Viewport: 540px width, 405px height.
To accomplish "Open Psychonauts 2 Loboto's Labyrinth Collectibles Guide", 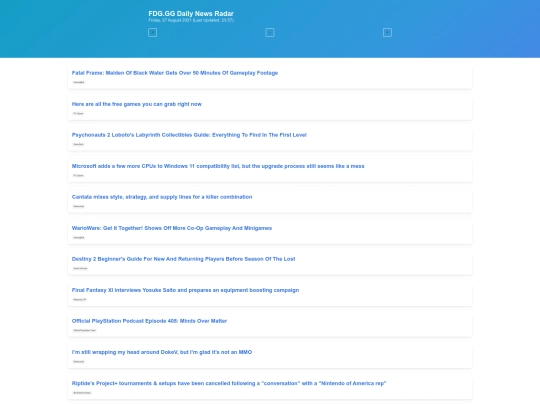I will pyautogui.click(x=189, y=135).
